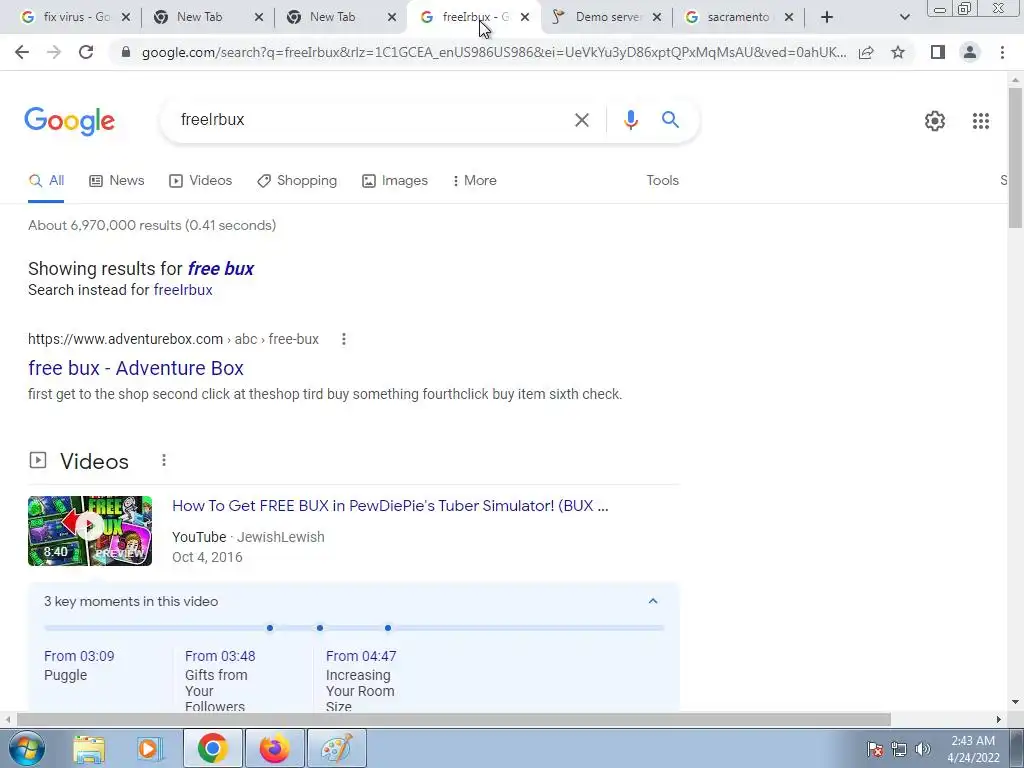The image size is (1024, 768).
Task: Select the Videos results filter
Action: pos(200,180)
